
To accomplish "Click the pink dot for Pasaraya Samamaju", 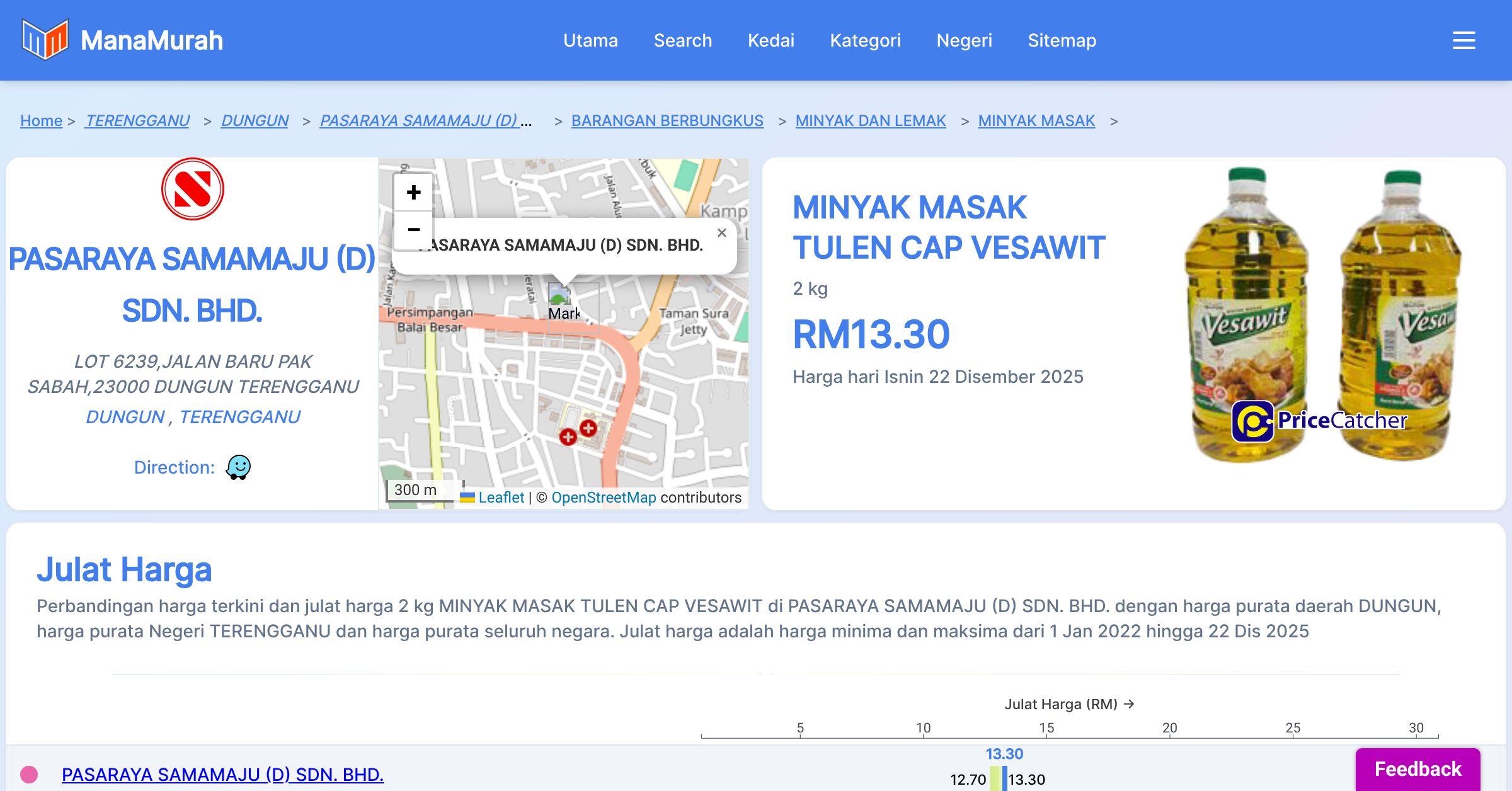I will pos(29,774).
